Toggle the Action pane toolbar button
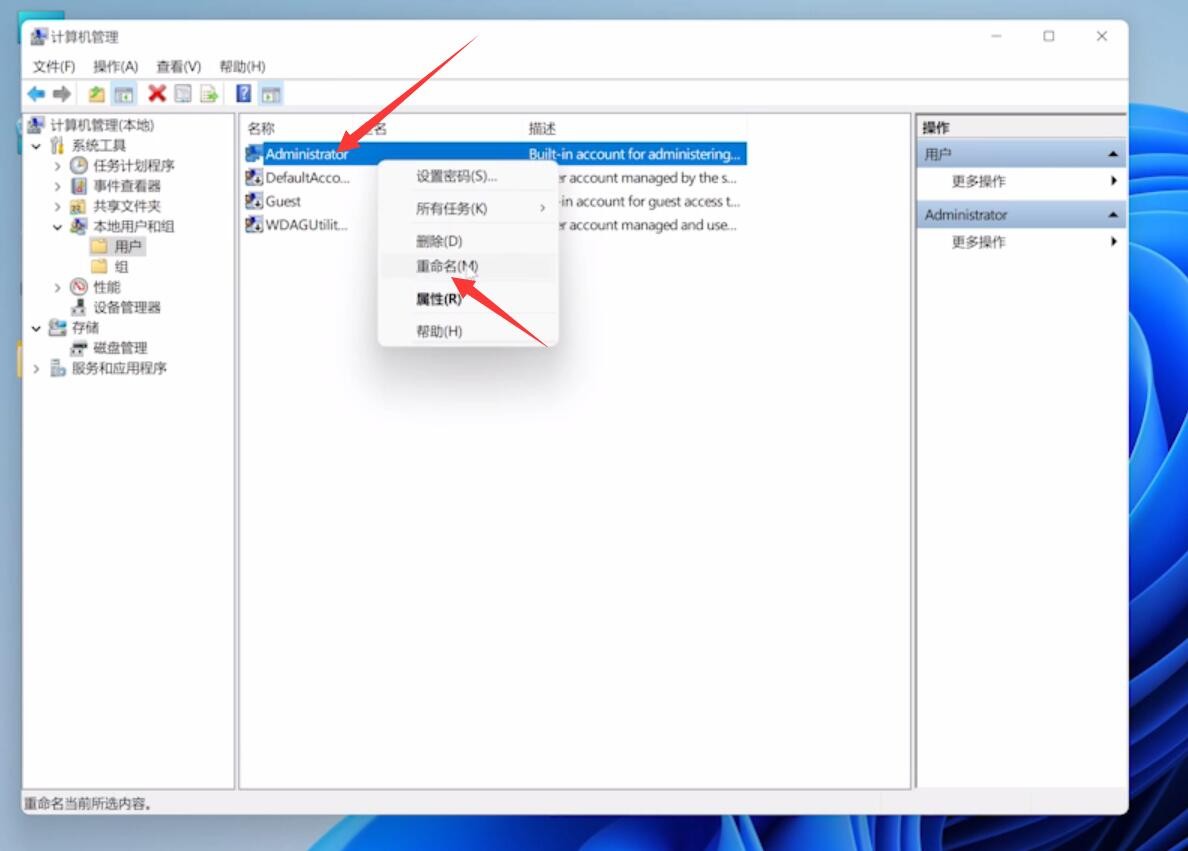The height and width of the screenshot is (851, 1188). (271, 94)
